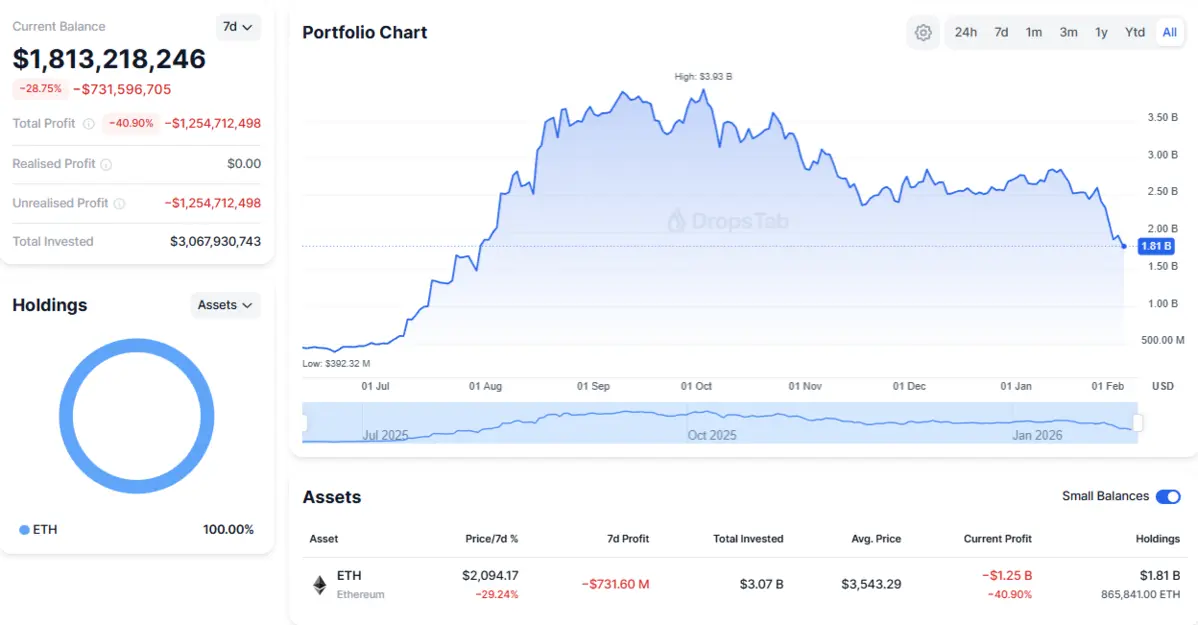Toggle the Small Balances switch

[1167, 497]
